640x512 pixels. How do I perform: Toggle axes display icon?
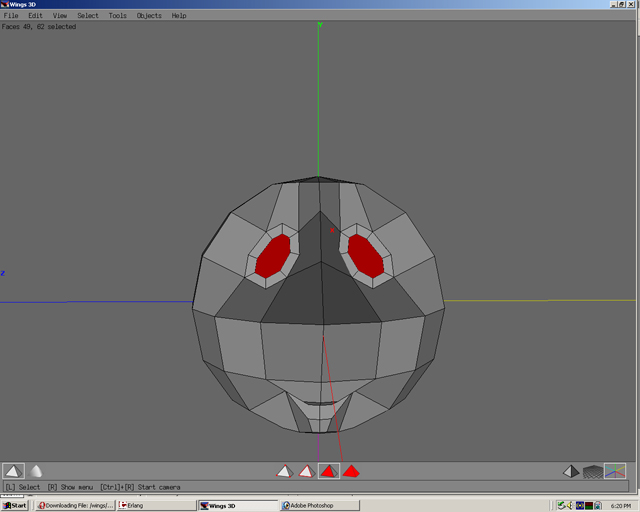point(615,471)
